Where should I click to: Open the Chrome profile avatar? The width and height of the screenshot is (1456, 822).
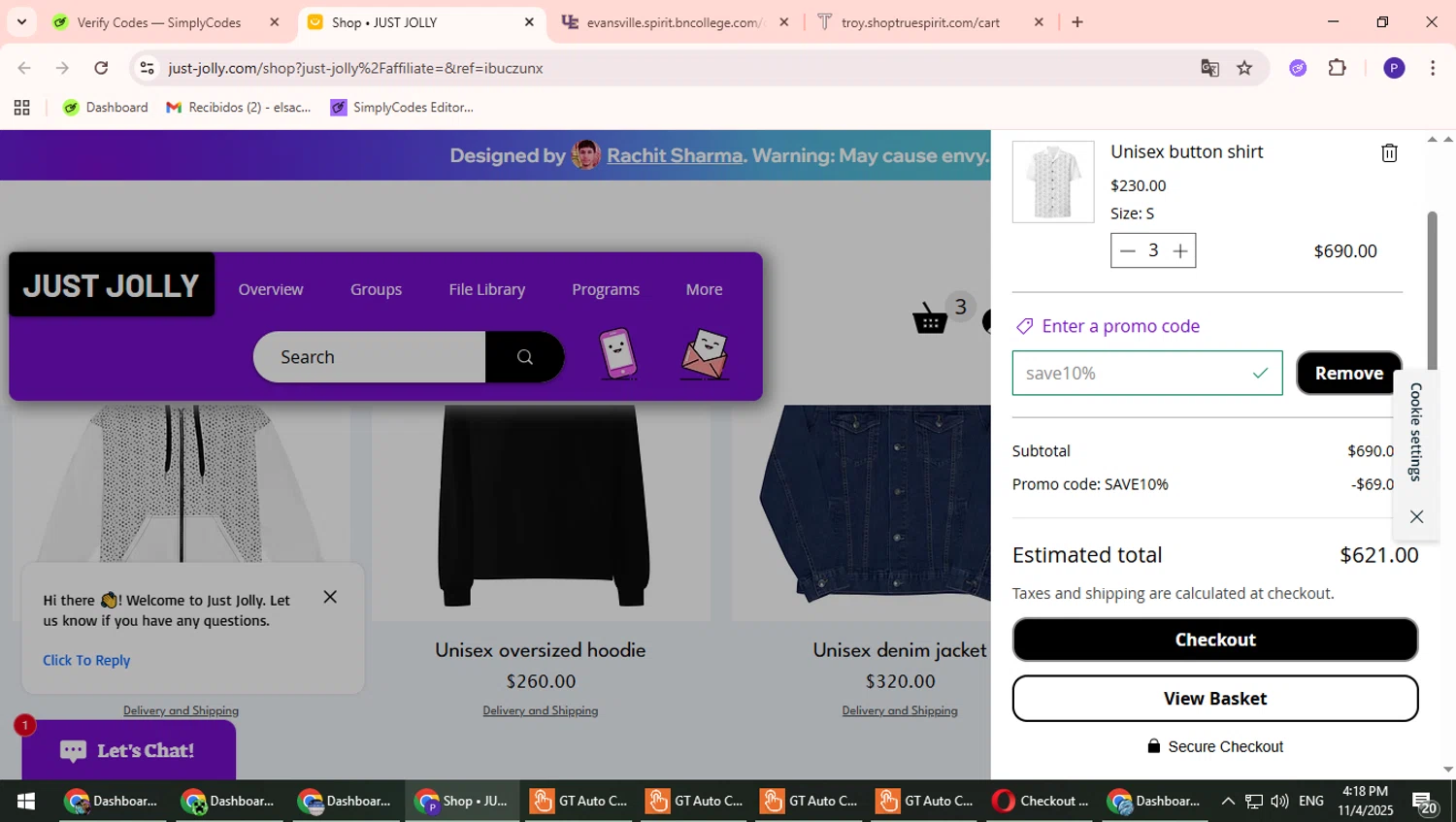[1394, 68]
